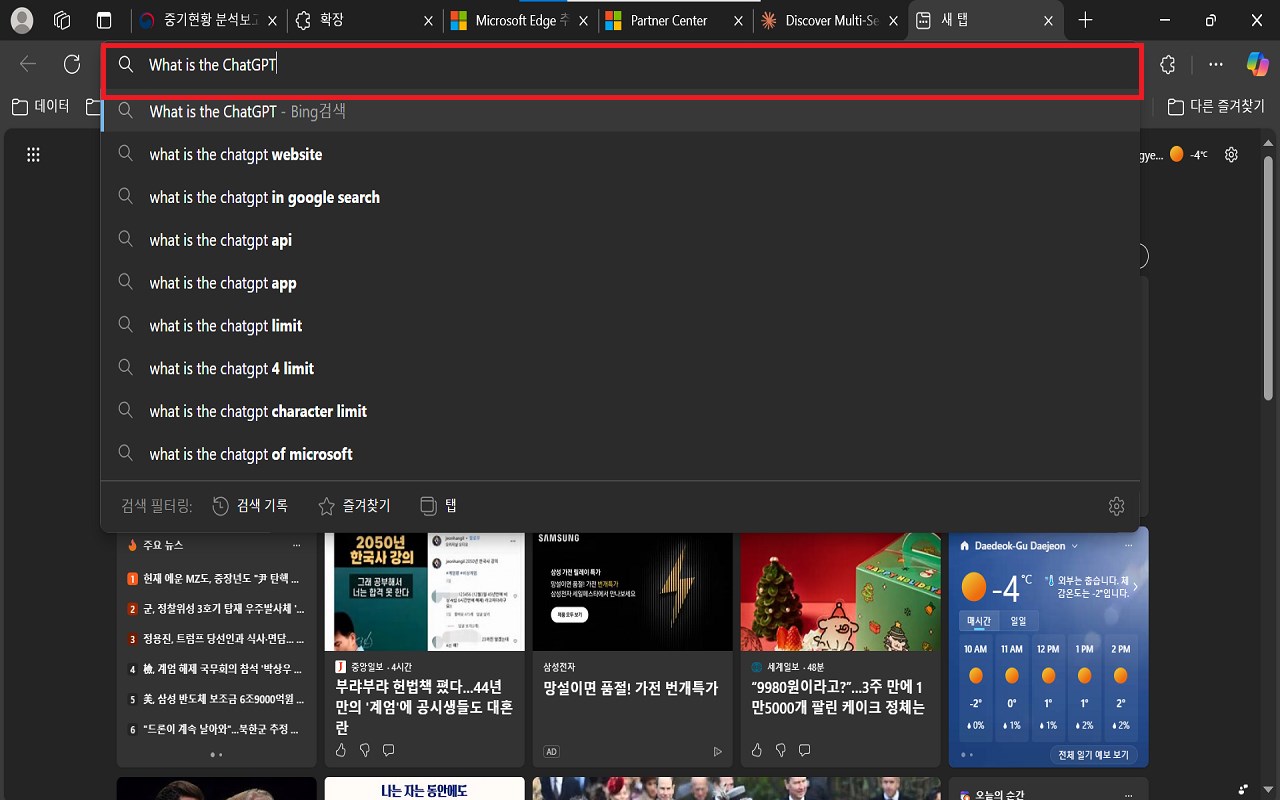
Task: Open comments on the 세계일보 article
Action: coord(805,750)
